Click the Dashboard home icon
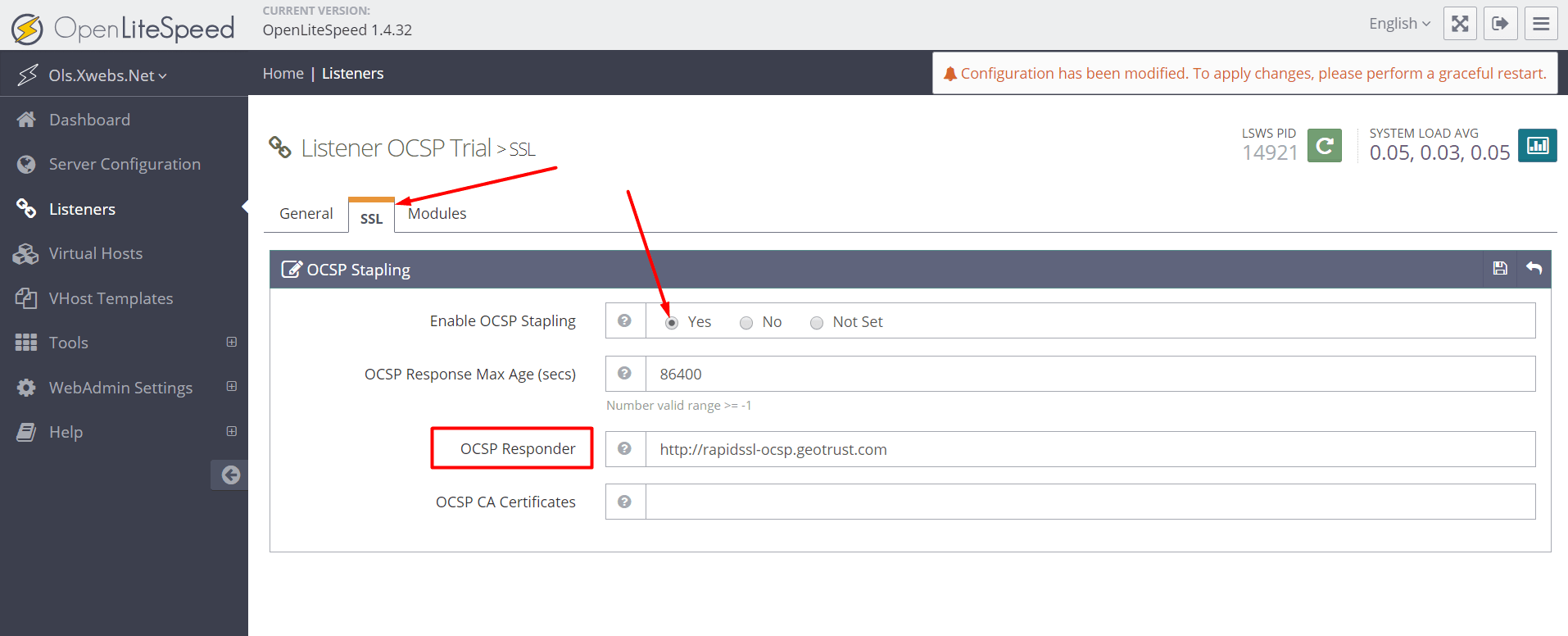1568x636 pixels. pyautogui.click(x=26, y=120)
